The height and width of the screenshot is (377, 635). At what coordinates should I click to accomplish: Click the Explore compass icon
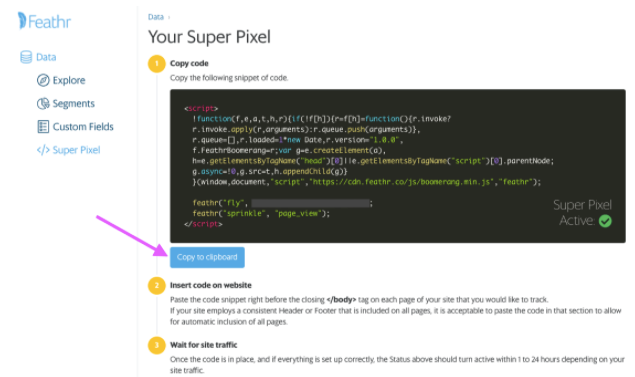point(43,80)
